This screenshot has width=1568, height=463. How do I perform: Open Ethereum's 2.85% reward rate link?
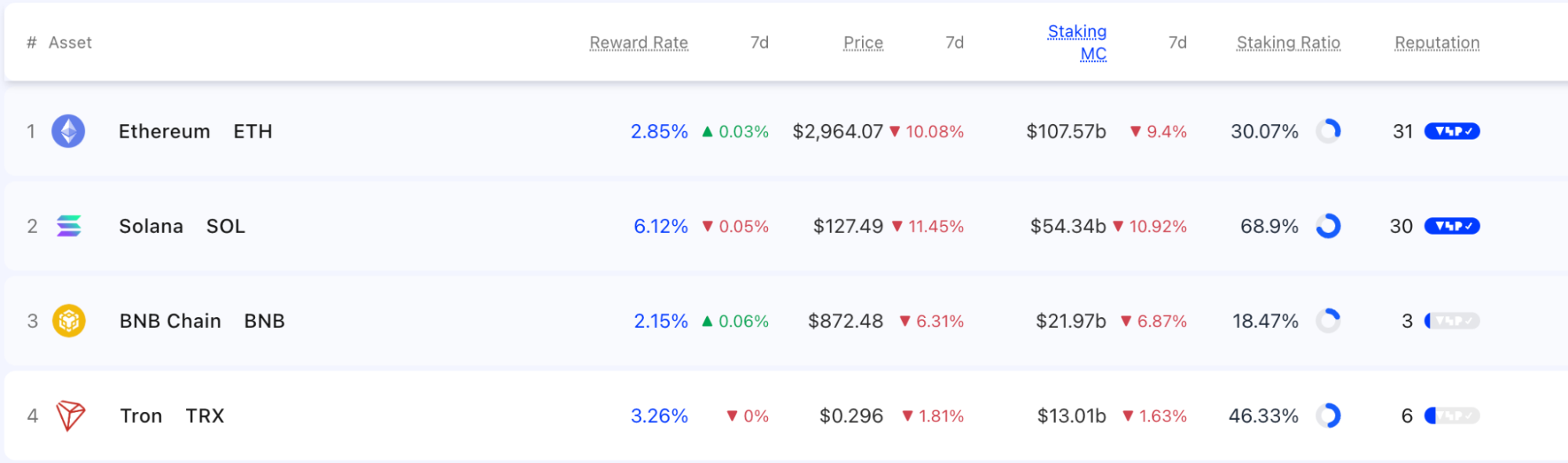(659, 131)
